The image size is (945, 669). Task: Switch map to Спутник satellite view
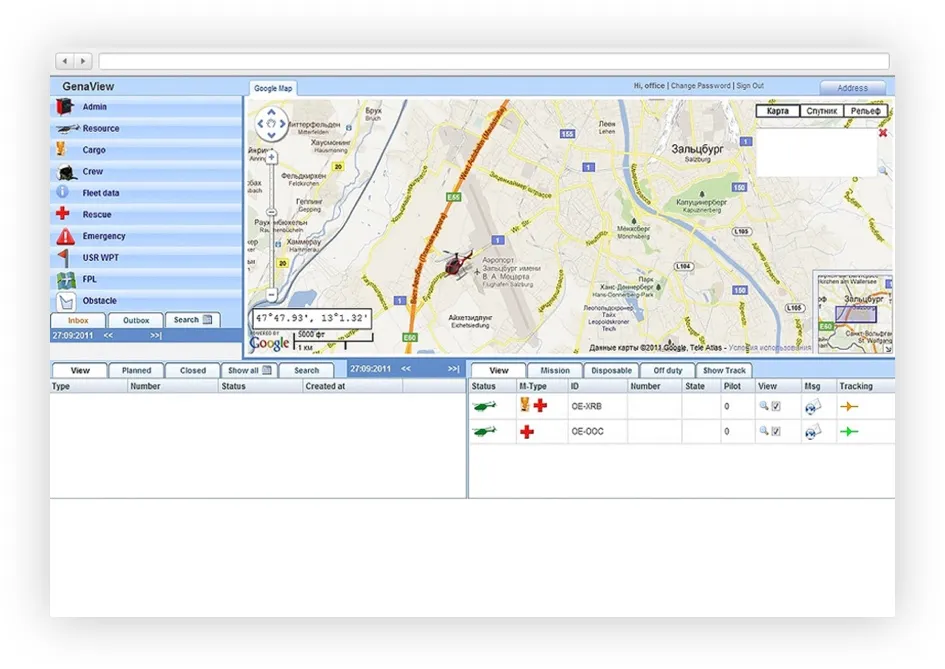click(x=821, y=111)
